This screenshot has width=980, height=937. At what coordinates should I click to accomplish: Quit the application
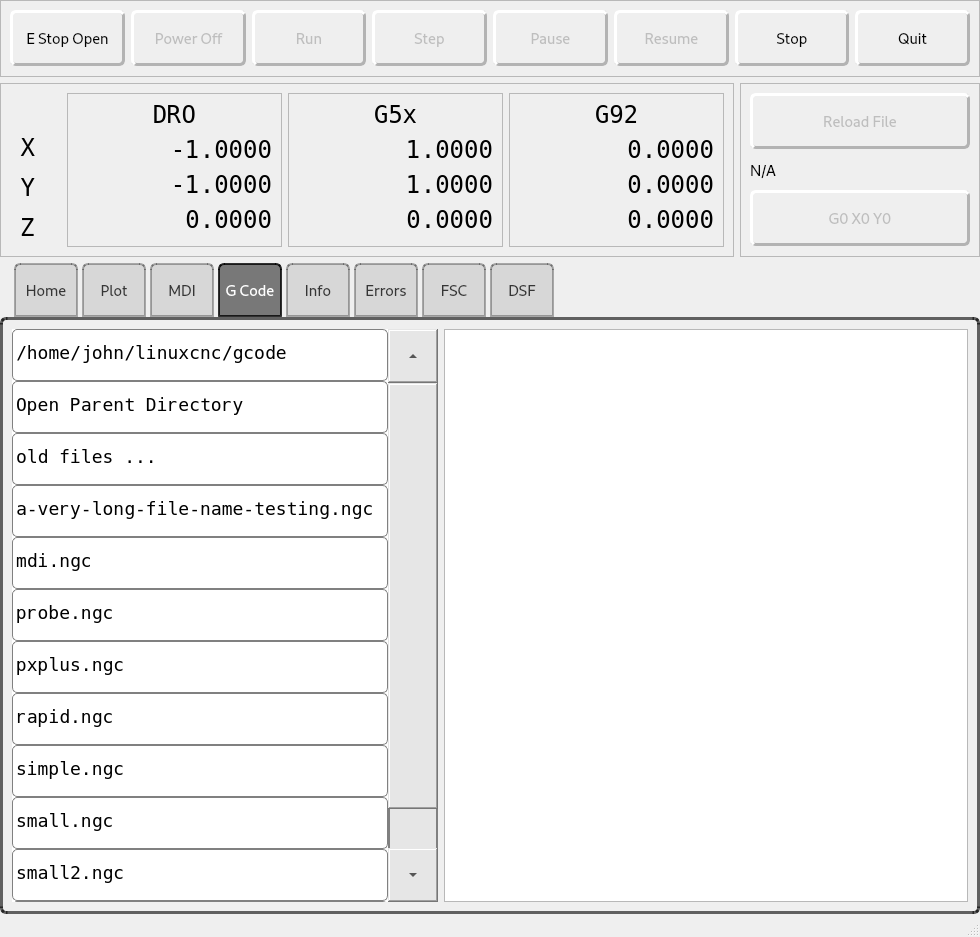[x=912, y=39]
